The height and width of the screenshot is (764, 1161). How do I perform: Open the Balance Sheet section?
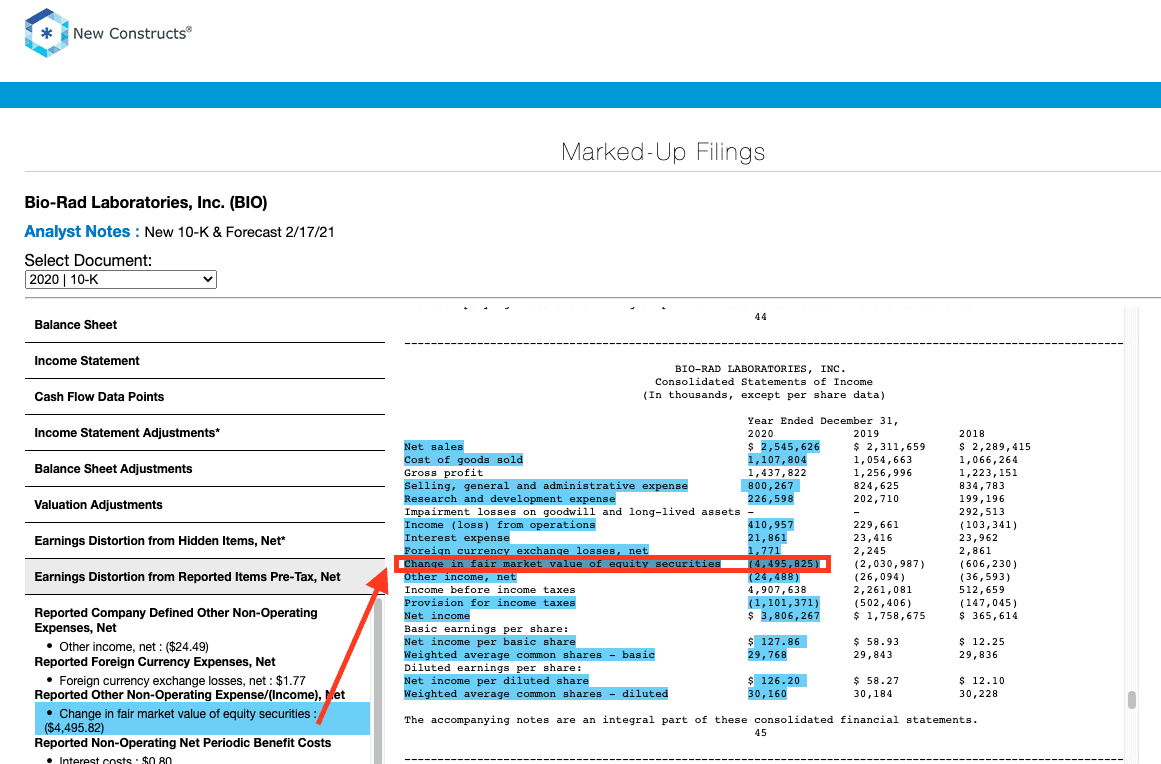pos(205,325)
